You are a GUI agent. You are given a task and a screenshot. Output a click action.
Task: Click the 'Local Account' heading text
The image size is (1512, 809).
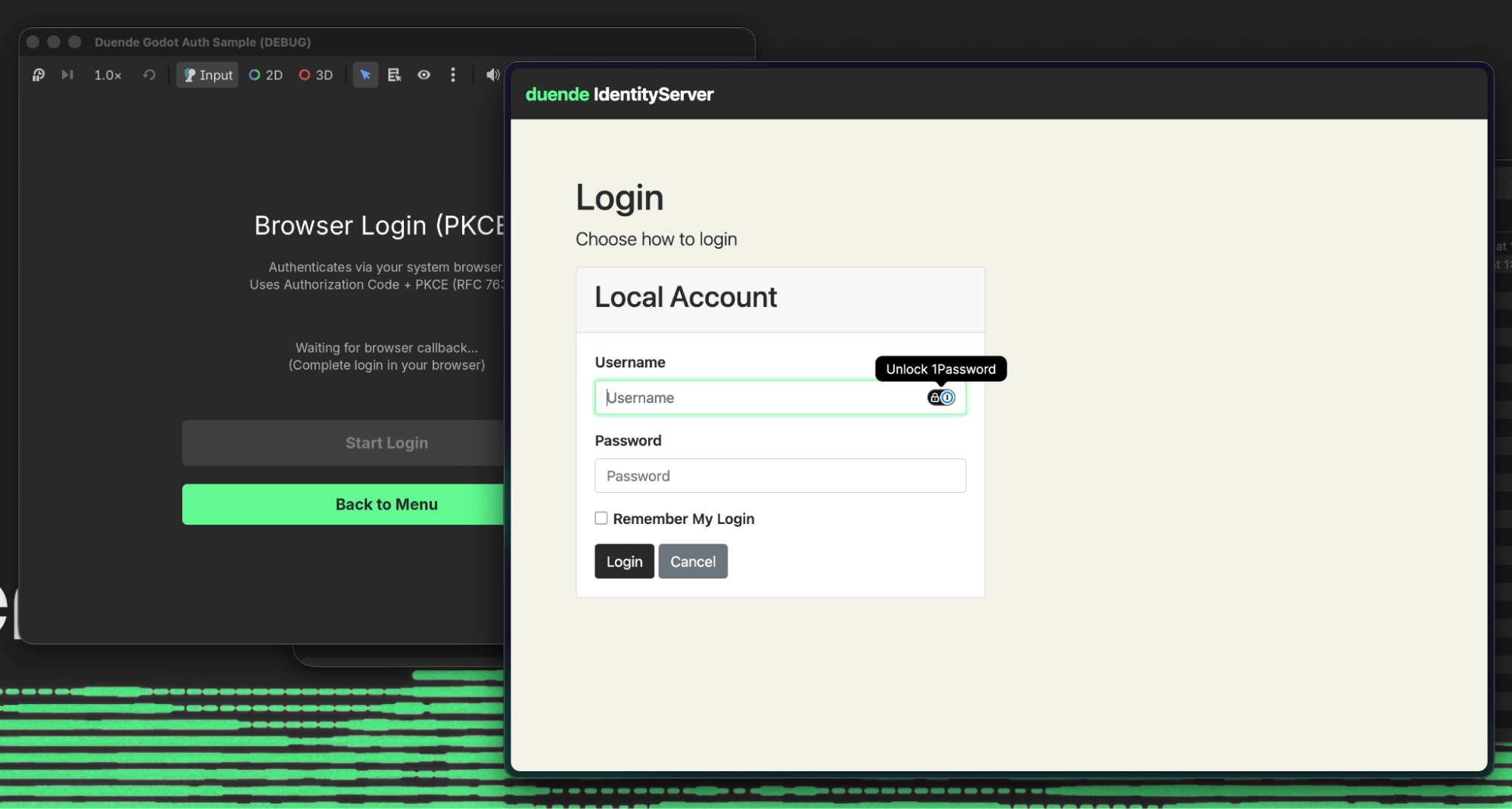click(686, 298)
